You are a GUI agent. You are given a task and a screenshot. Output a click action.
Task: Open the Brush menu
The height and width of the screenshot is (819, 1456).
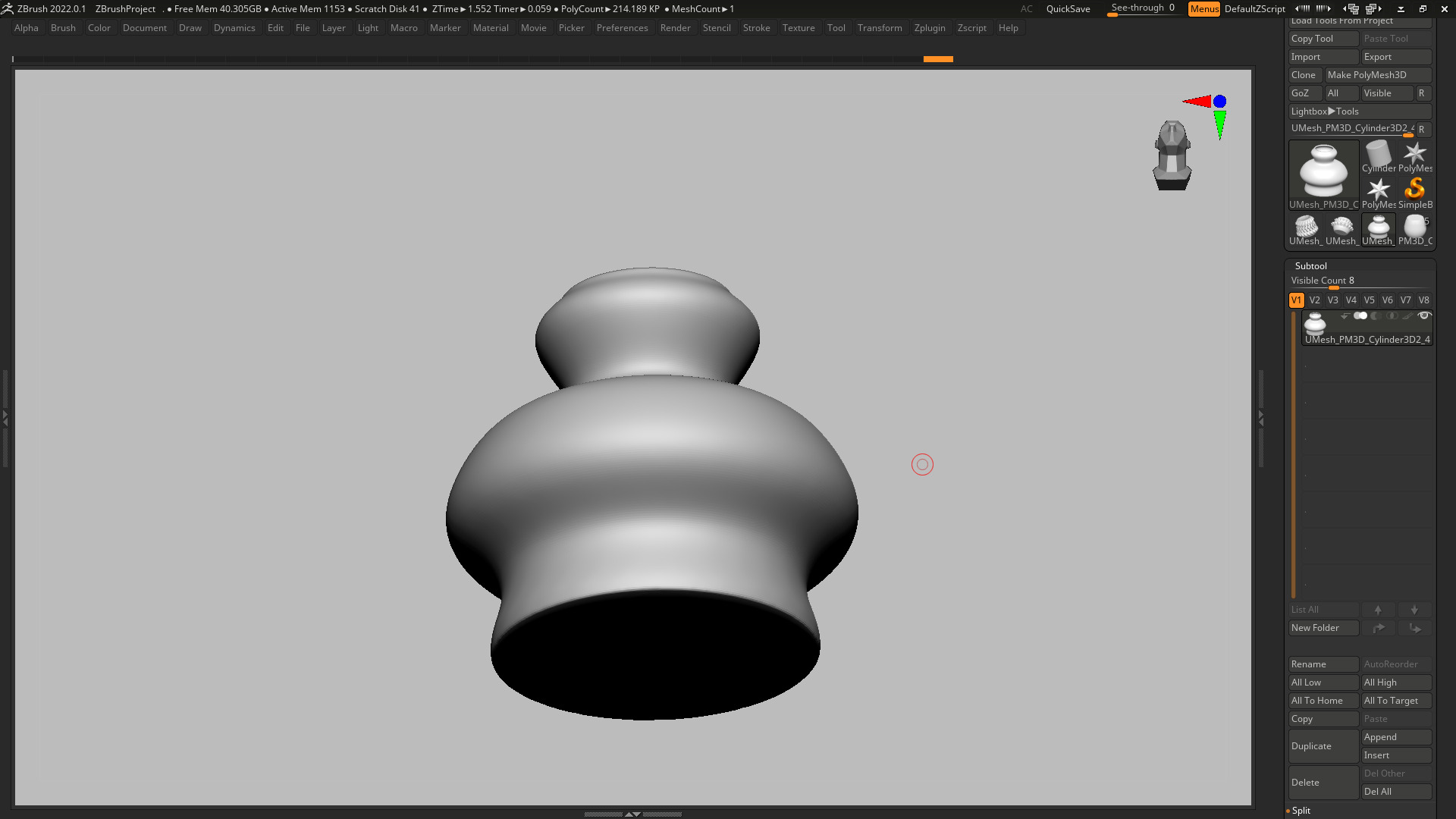point(63,28)
